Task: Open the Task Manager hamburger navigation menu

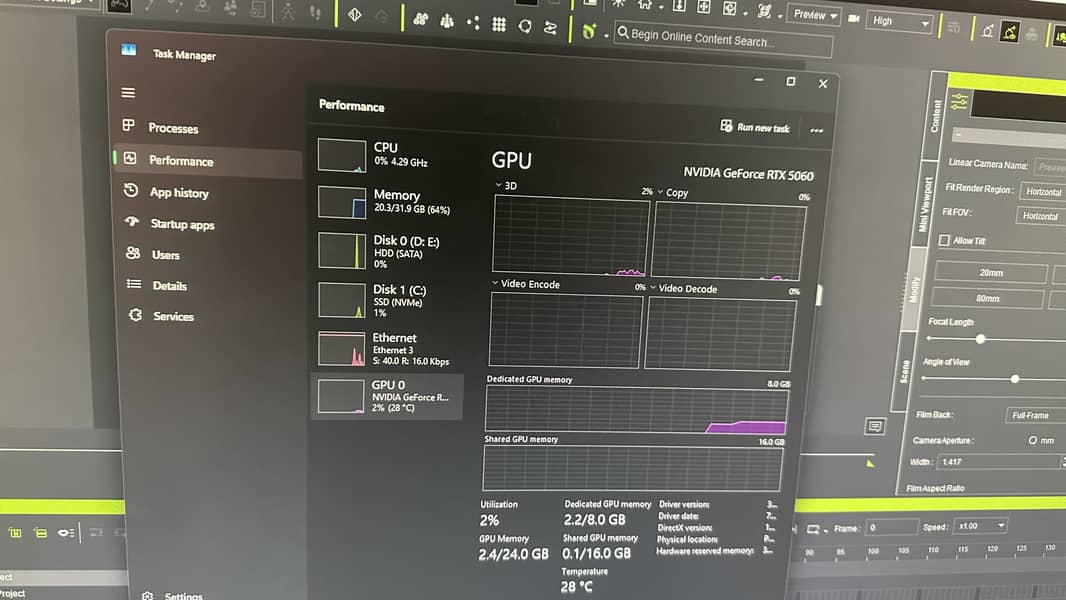Action: click(x=128, y=92)
